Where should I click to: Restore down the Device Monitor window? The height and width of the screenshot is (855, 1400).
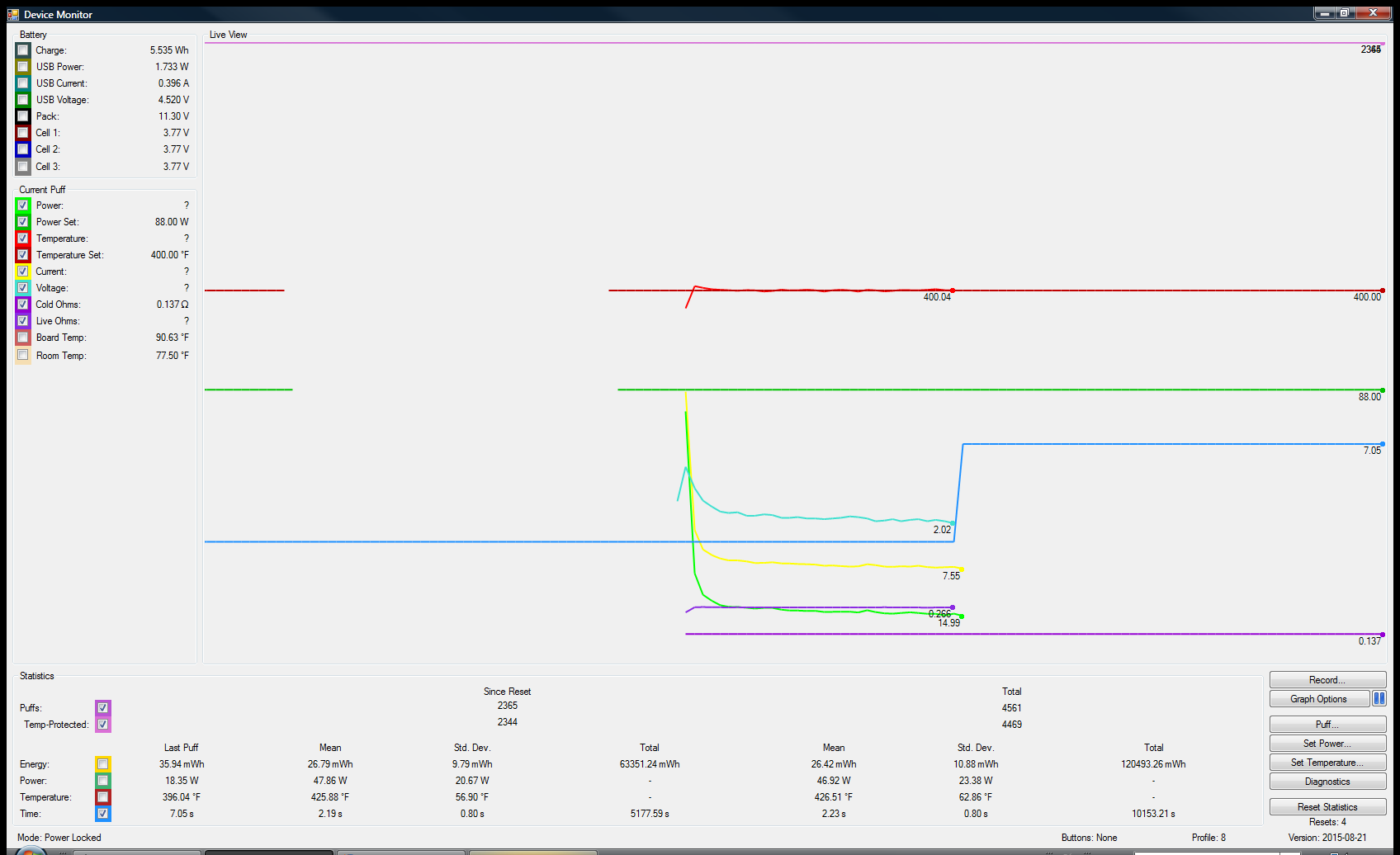[x=1345, y=12]
